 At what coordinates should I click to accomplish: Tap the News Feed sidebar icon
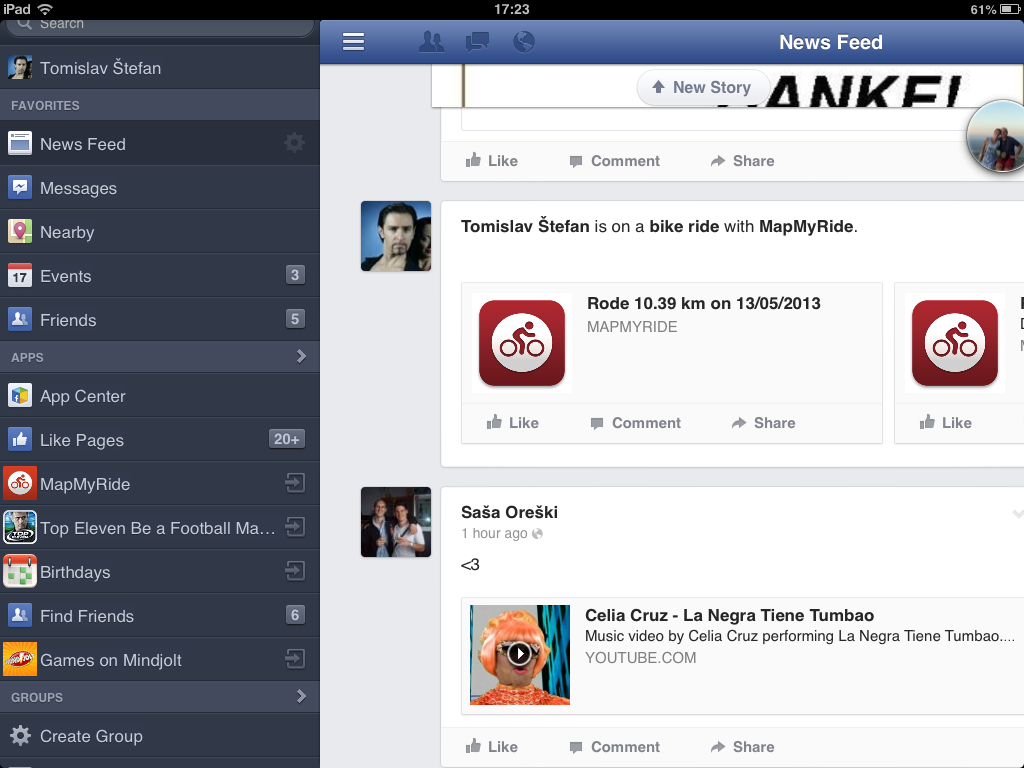tap(20, 144)
